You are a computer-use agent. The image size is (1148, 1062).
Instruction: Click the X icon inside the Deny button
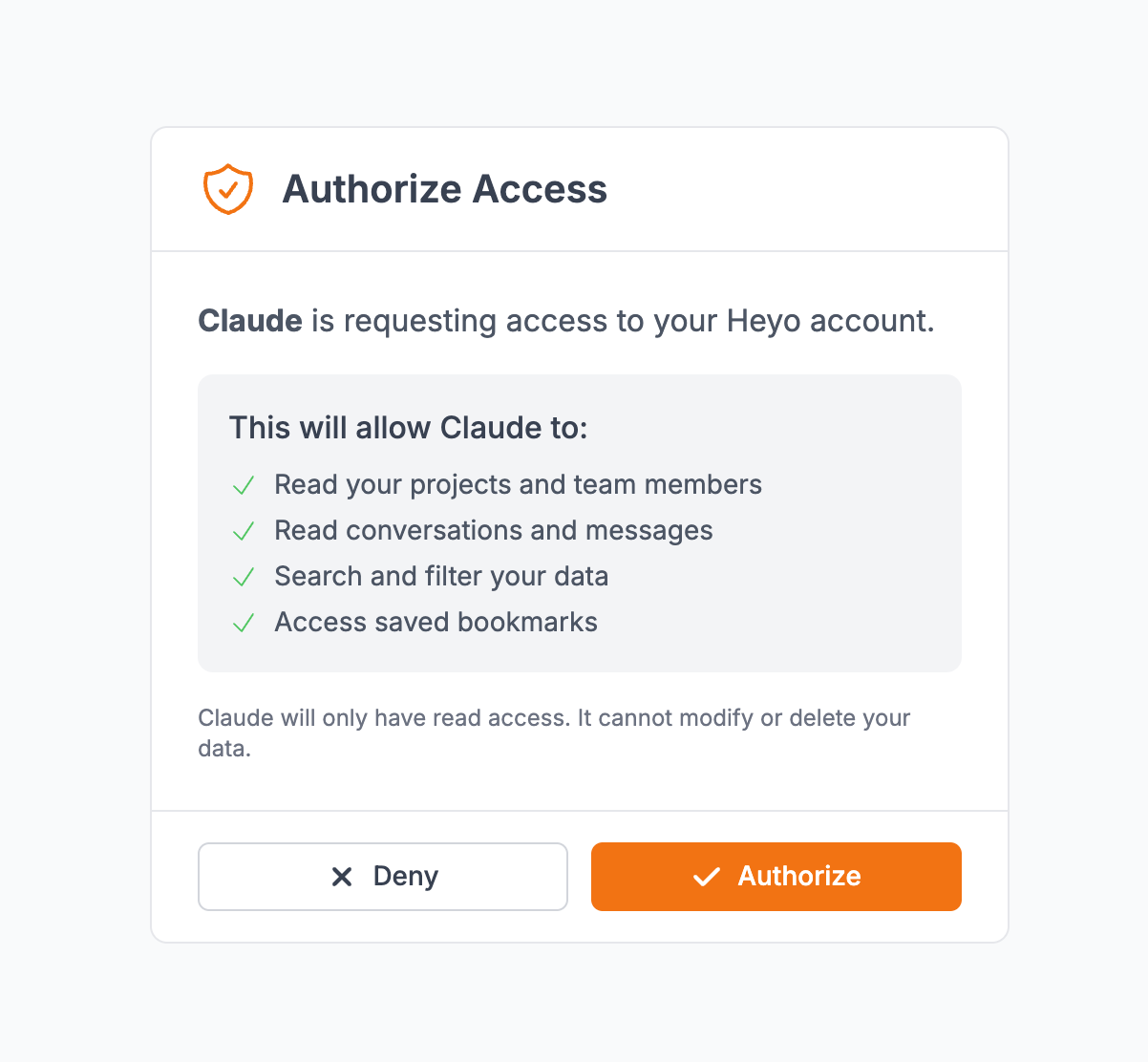click(x=342, y=876)
